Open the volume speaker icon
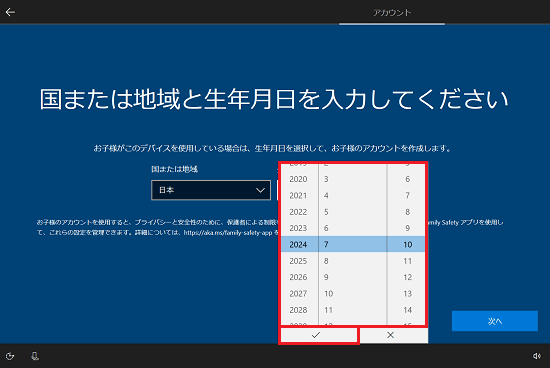Screen dimensions: 550x368 point(537,356)
